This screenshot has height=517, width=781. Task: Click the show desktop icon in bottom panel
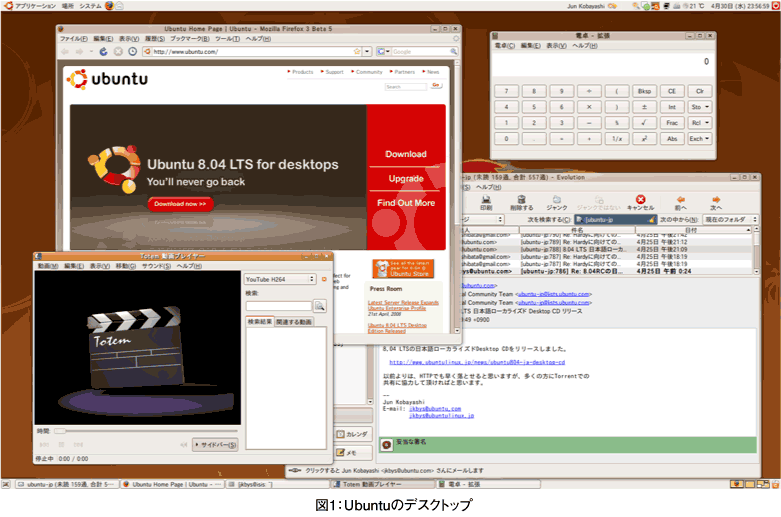[5, 484]
